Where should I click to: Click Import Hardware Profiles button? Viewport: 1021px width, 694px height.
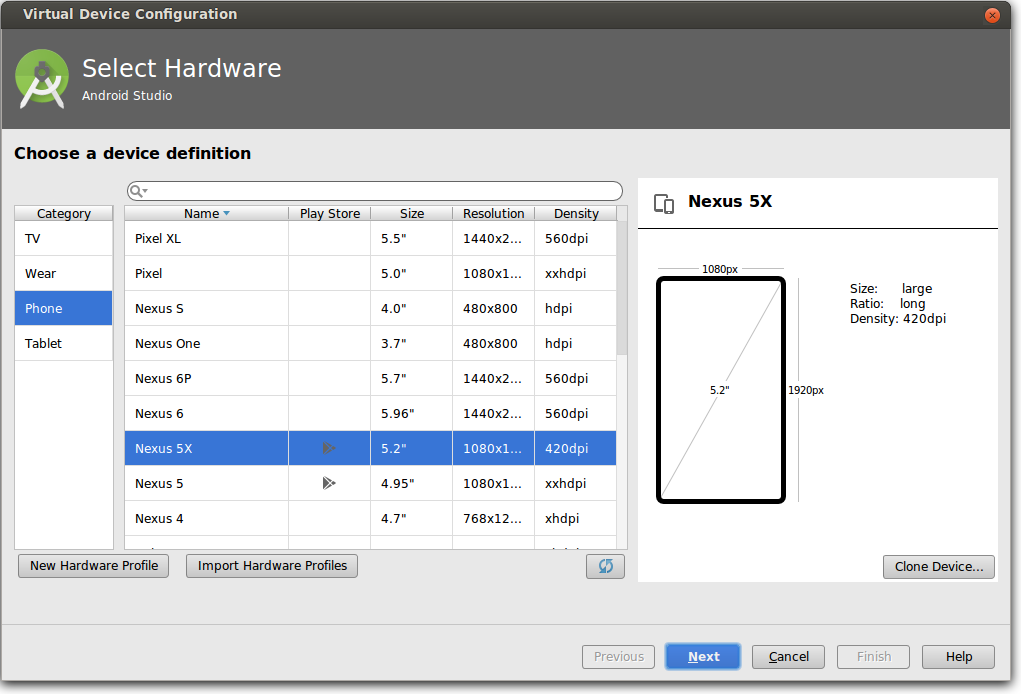click(x=272, y=566)
